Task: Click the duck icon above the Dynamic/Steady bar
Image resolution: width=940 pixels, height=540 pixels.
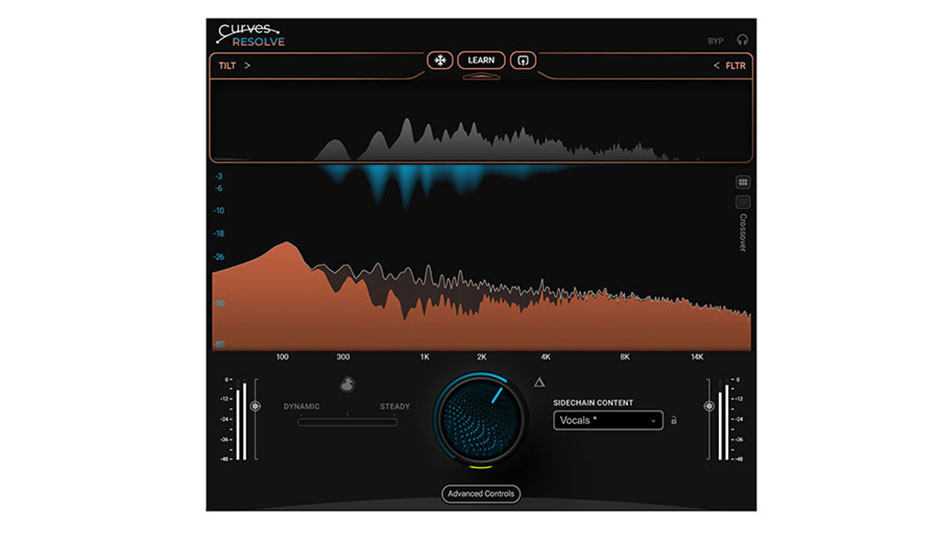Action: coord(348,384)
